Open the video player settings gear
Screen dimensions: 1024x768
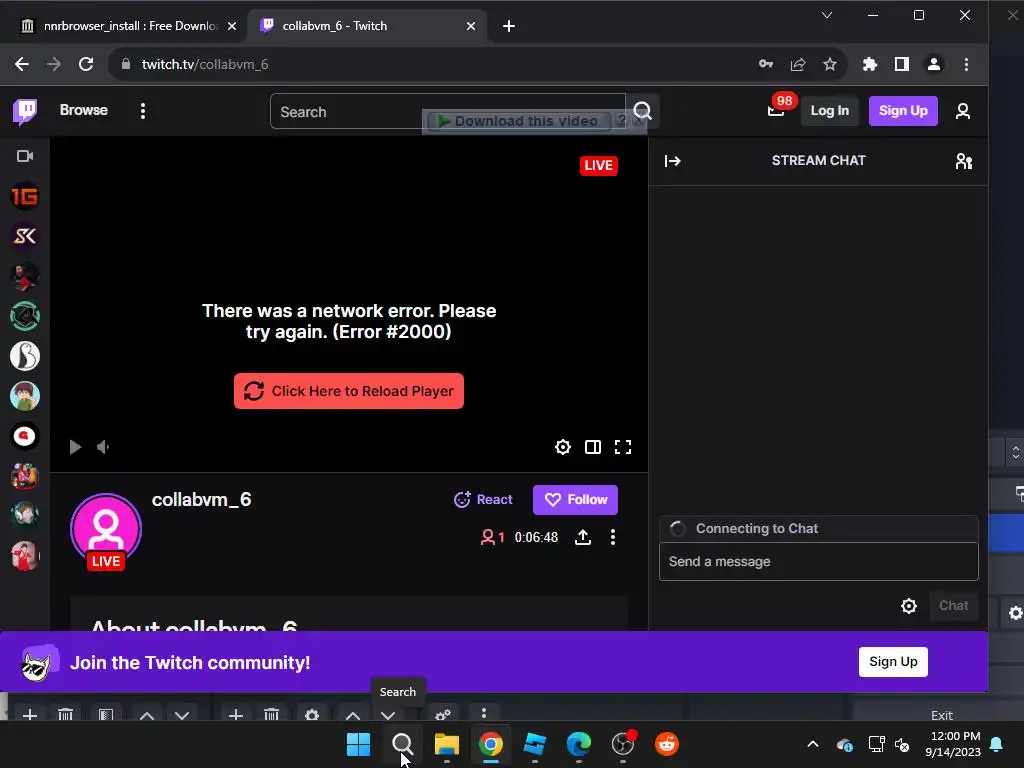pyautogui.click(x=562, y=447)
